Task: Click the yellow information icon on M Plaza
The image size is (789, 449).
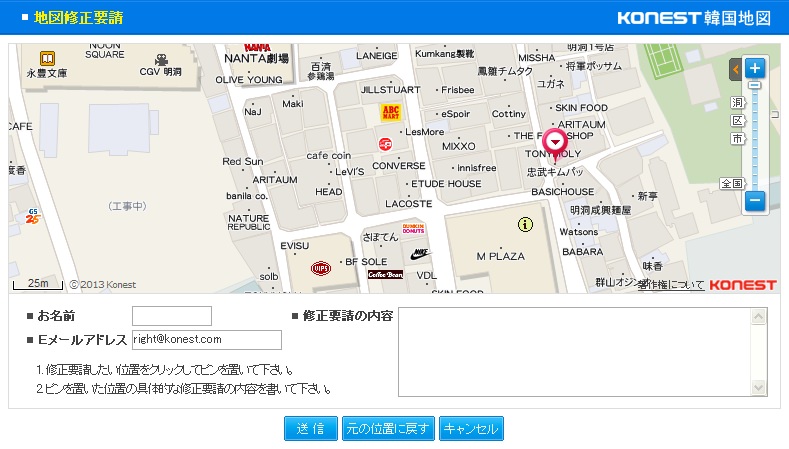Action: coord(525,224)
